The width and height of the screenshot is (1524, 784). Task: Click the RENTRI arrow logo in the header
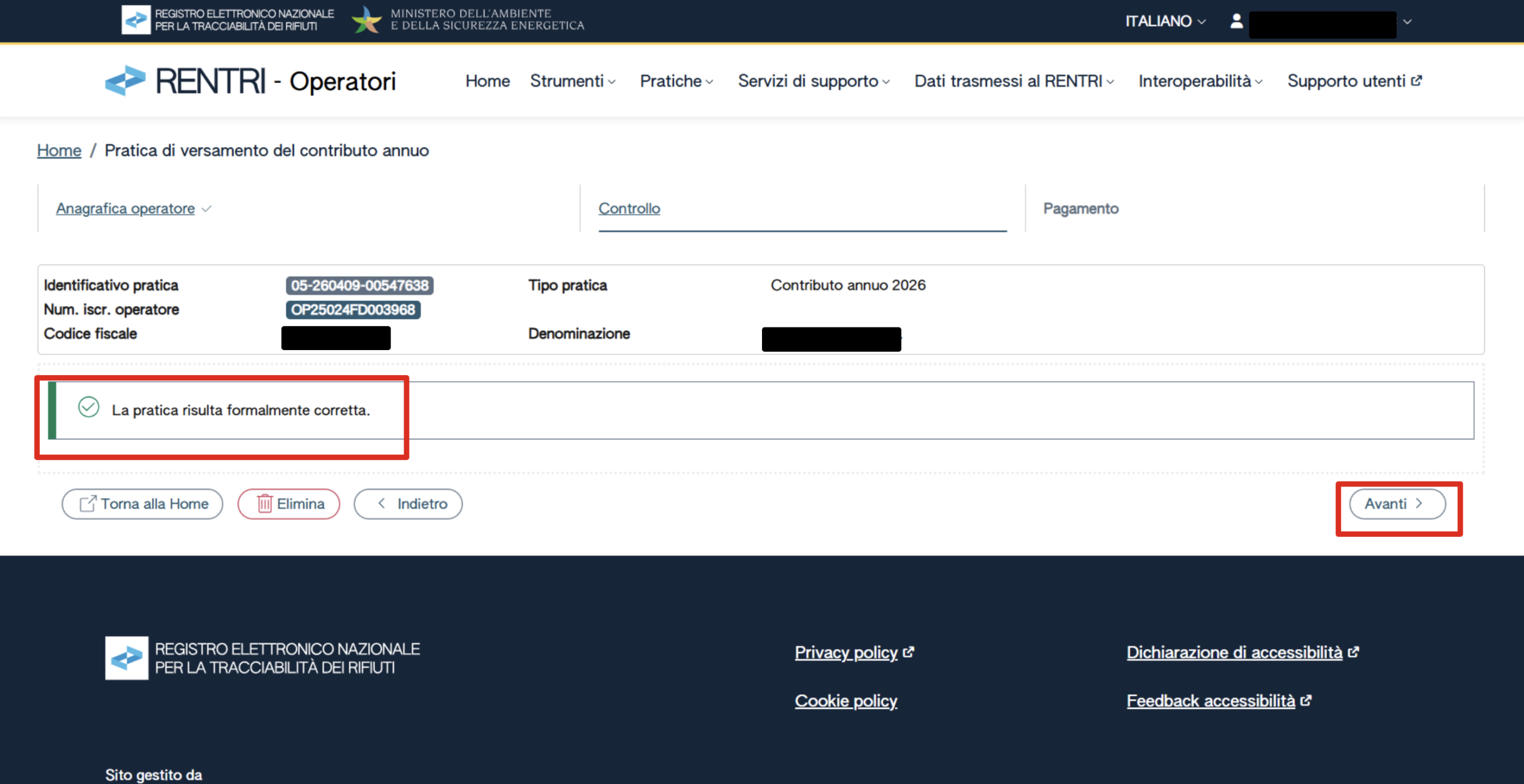(x=126, y=80)
